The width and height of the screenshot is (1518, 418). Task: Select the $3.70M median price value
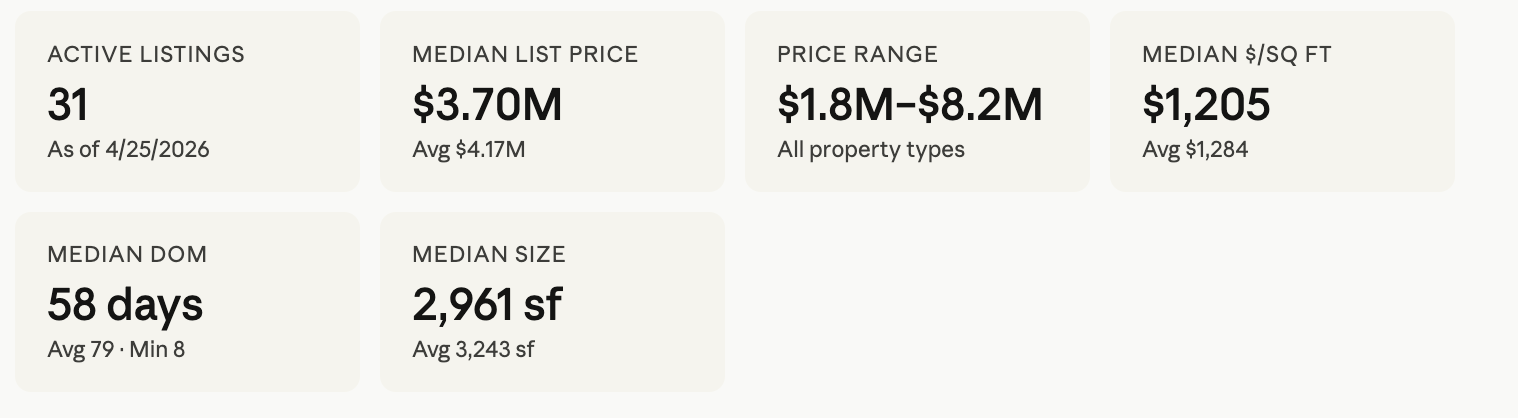(x=487, y=104)
